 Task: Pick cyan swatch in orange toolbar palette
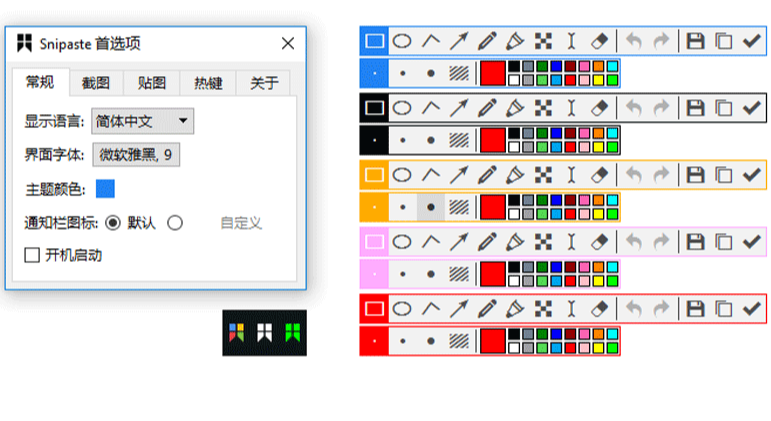pyautogui.click(x=612, y=200)
